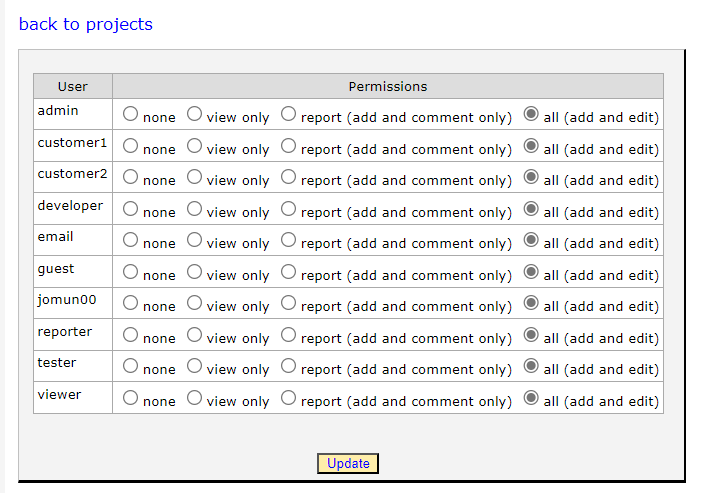Click the Permissions column header
The height and width of the screenshot is (498, 703).
[x=388, y=86]
